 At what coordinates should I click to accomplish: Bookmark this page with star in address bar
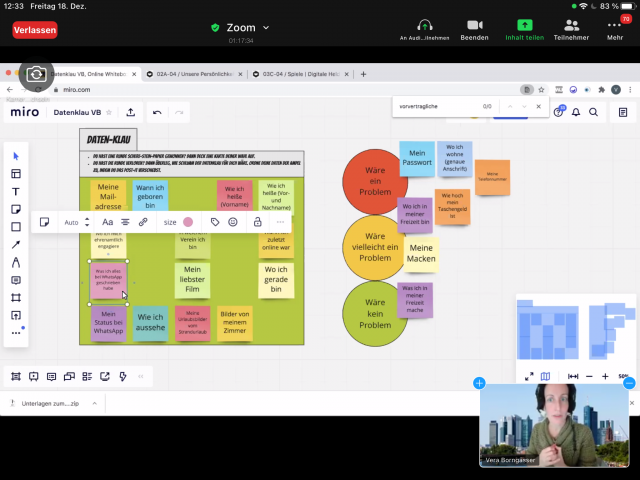pyautogui.click(x=541, y=90)
